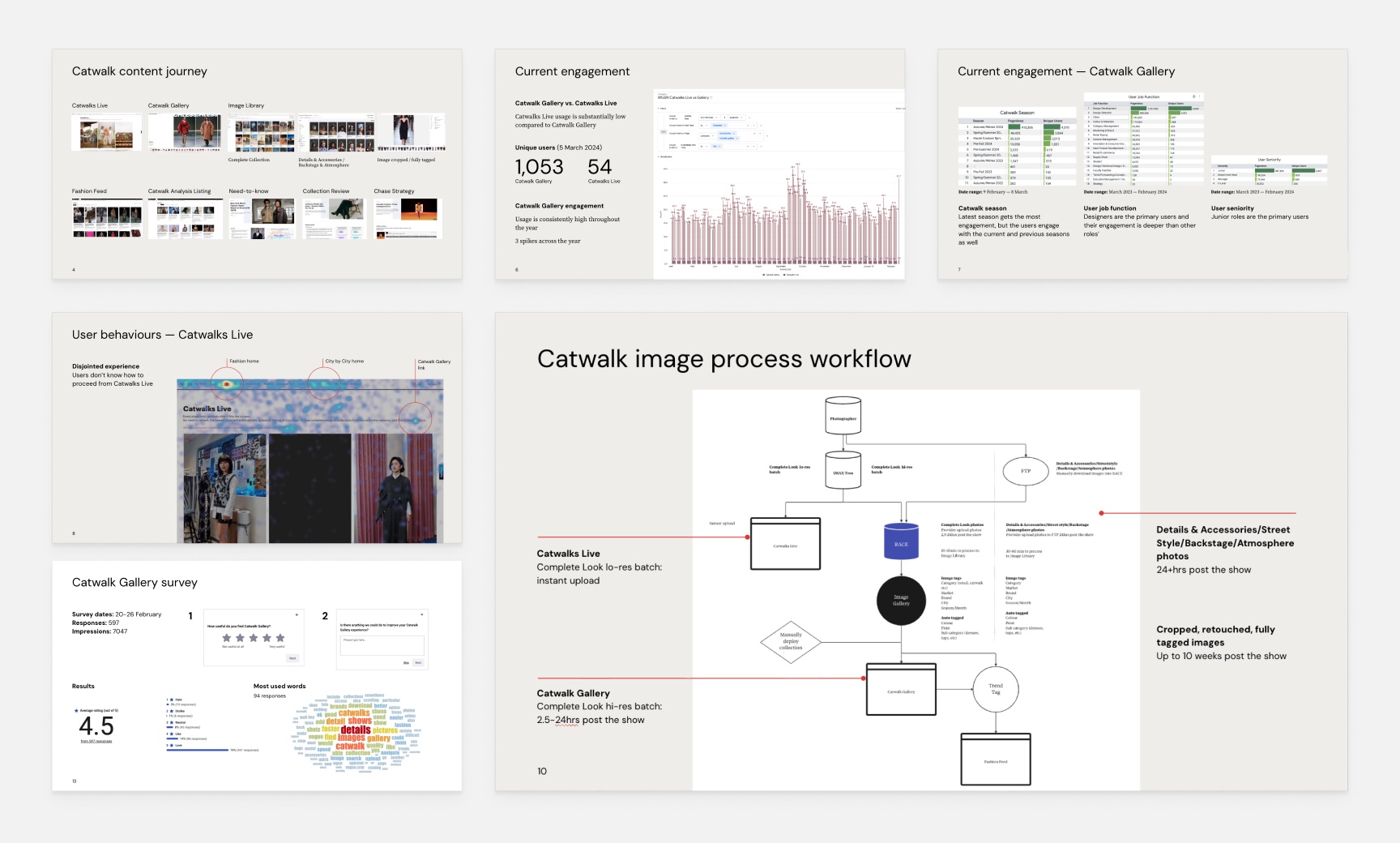Click the 'Image cropped / fully tagged' thumbnail
The width and height of the screenshot is (1400, 843).
(411, 131)
